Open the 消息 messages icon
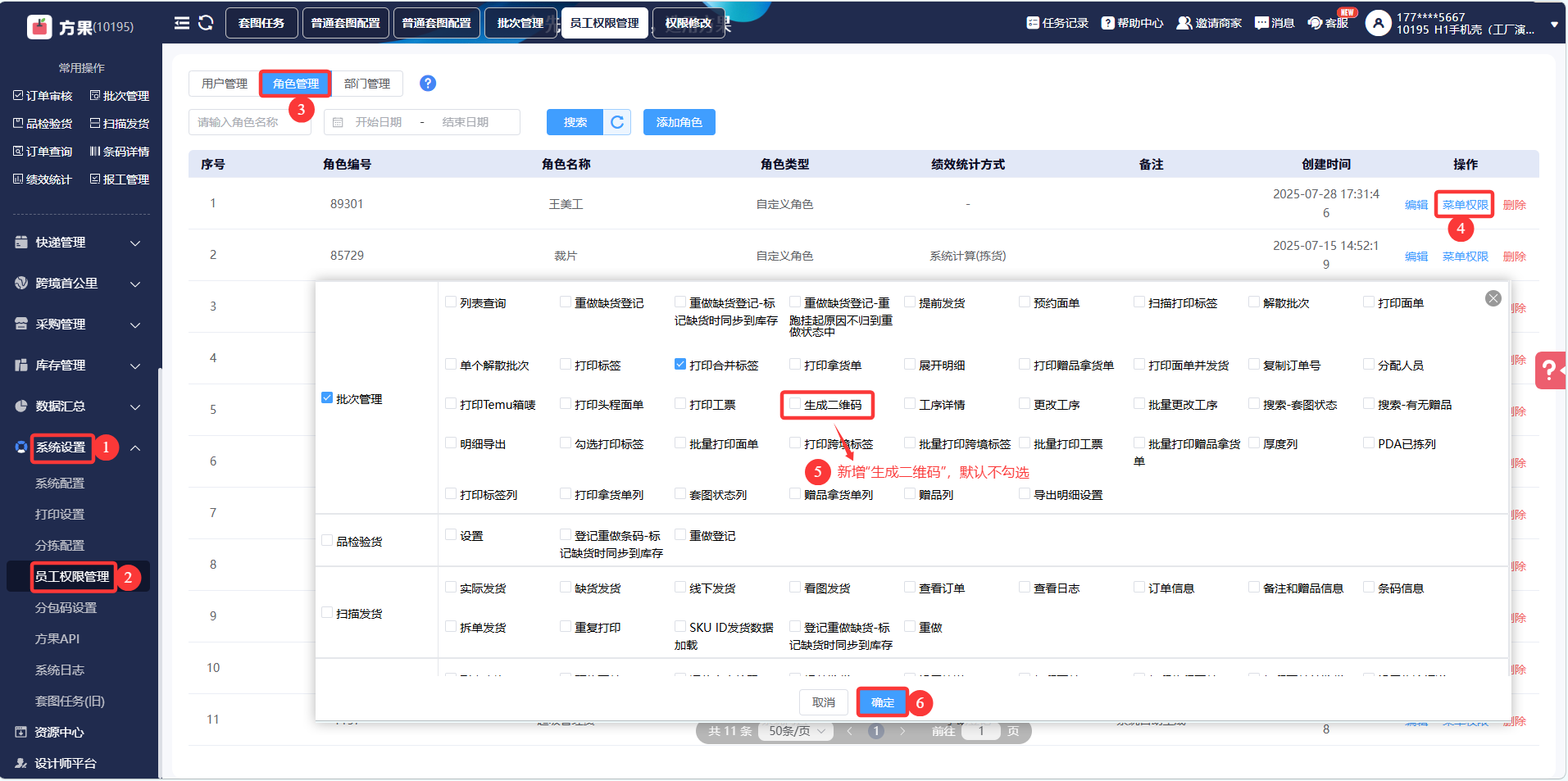 pos(1261,23)
